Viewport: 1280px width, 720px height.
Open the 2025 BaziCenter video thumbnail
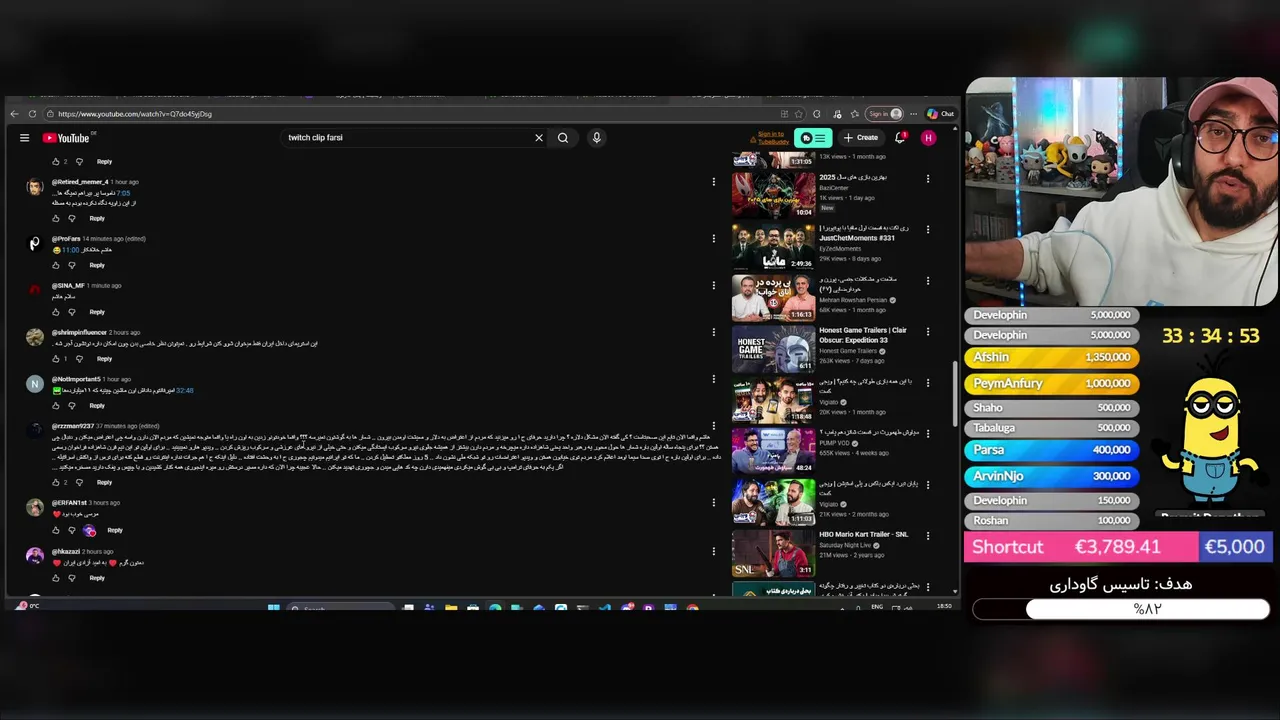coord(773,195)
